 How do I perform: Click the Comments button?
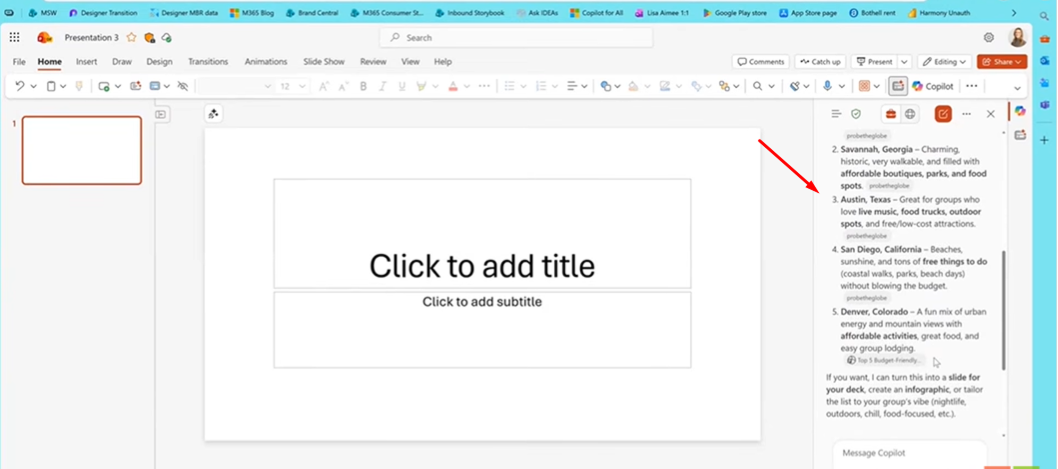click(x=760, y=62)
